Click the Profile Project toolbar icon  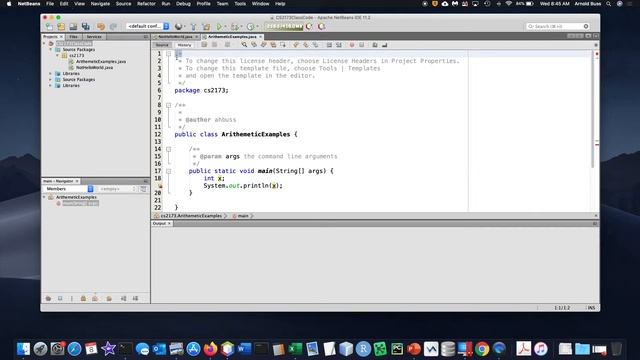[x=250, y=27]
